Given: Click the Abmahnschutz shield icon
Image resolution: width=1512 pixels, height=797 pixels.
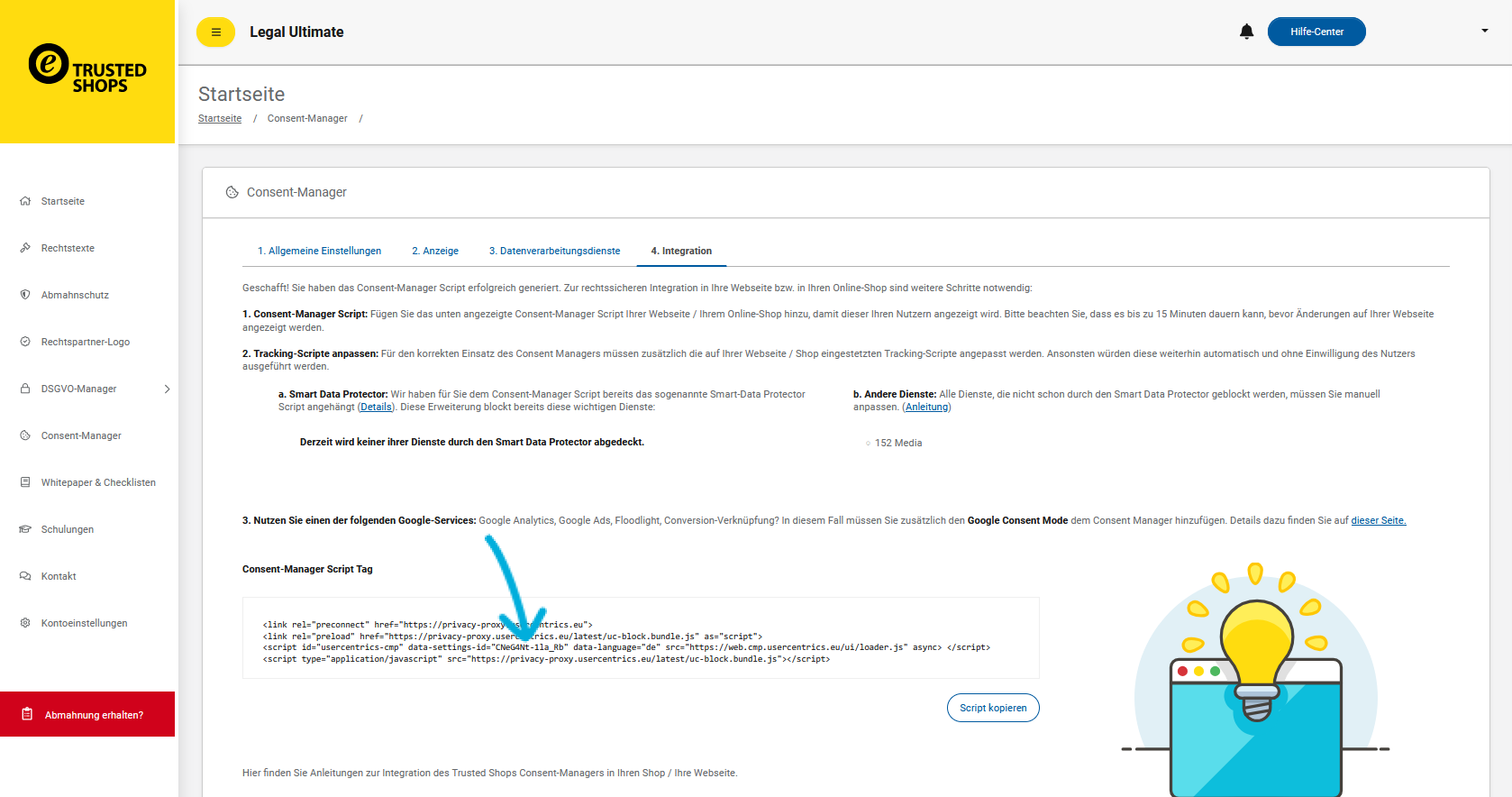Looking at the screenshot, I should click(x=25, y=295).
